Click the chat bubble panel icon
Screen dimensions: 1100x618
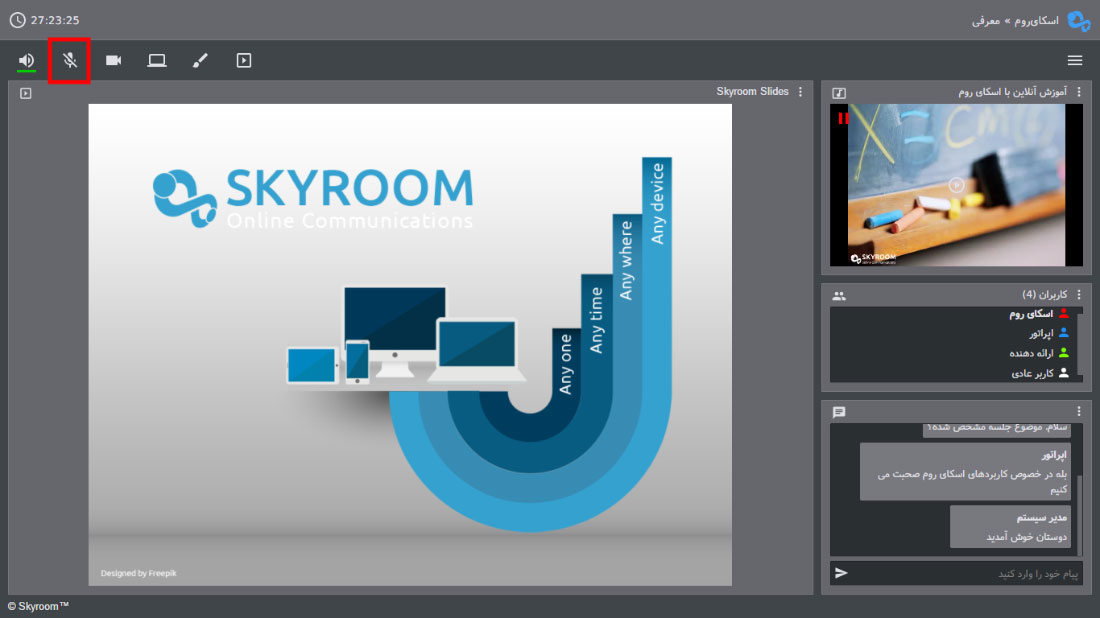839,412
